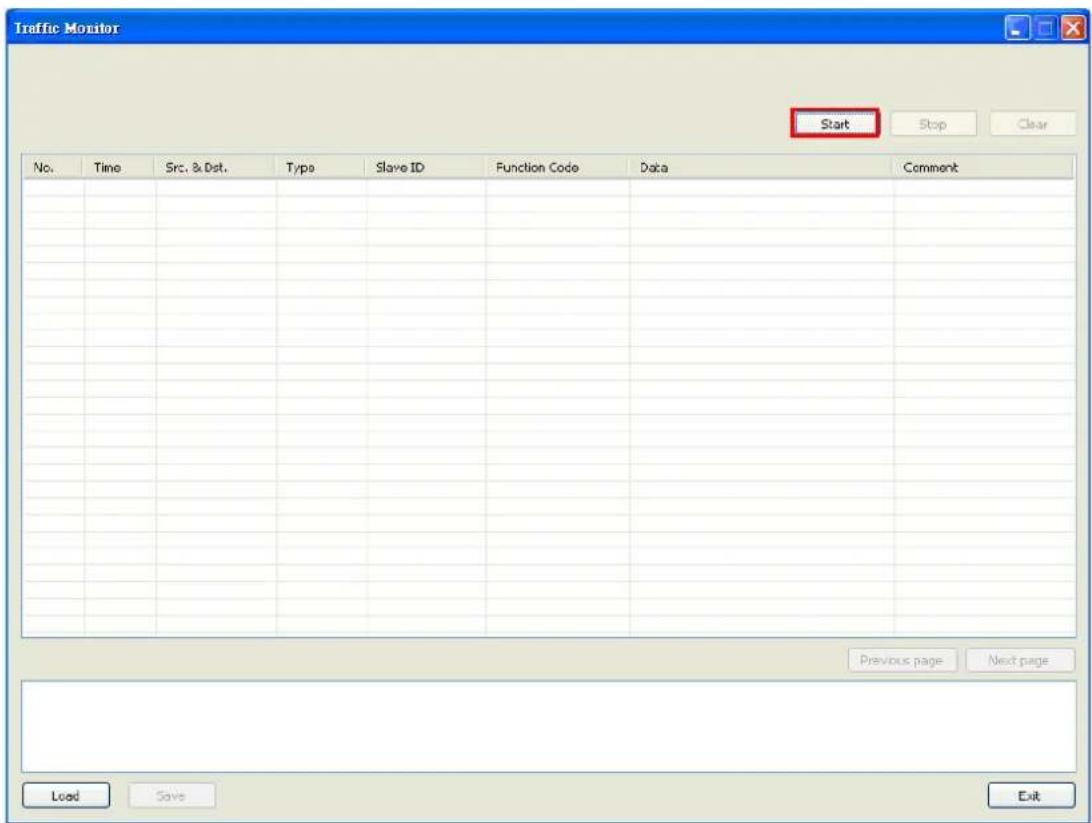This screenshot has height=823, width=1092.
Task: Close the Traffic Monitor window
Action: click(1073, 29)
